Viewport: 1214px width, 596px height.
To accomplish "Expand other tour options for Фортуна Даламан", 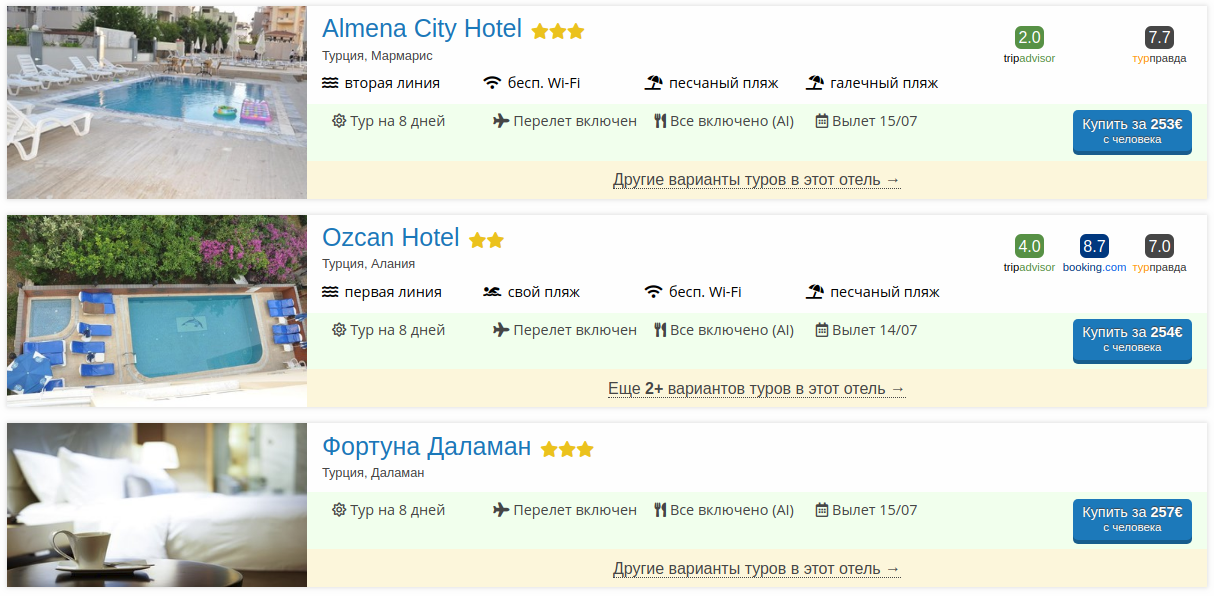I will (x=756, y=569).
